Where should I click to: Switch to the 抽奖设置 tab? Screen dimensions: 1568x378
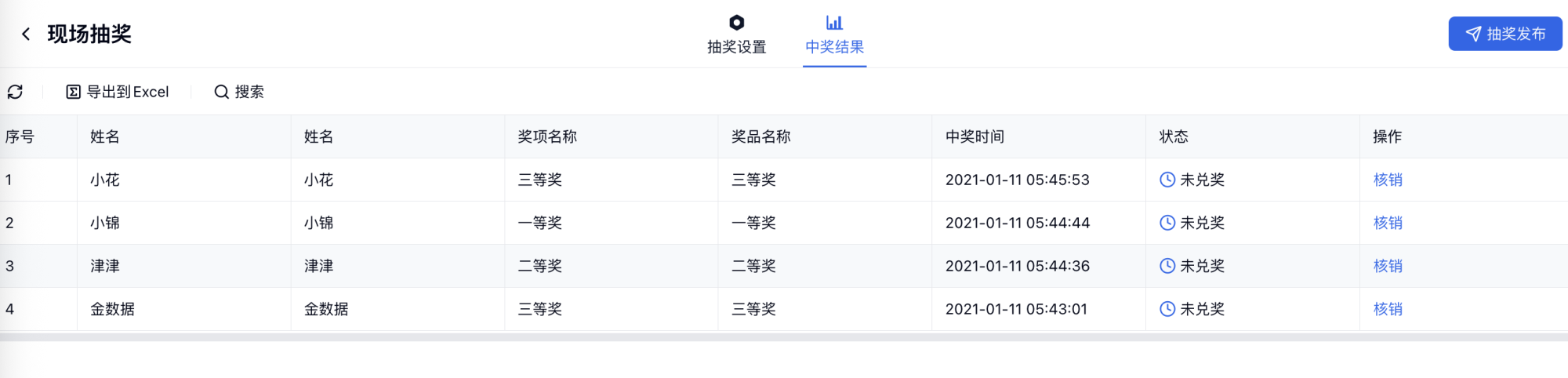click(736, 46)
